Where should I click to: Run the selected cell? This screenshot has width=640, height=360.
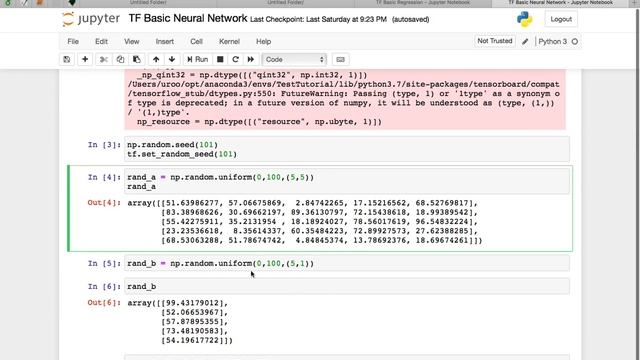tap(198, 60)
